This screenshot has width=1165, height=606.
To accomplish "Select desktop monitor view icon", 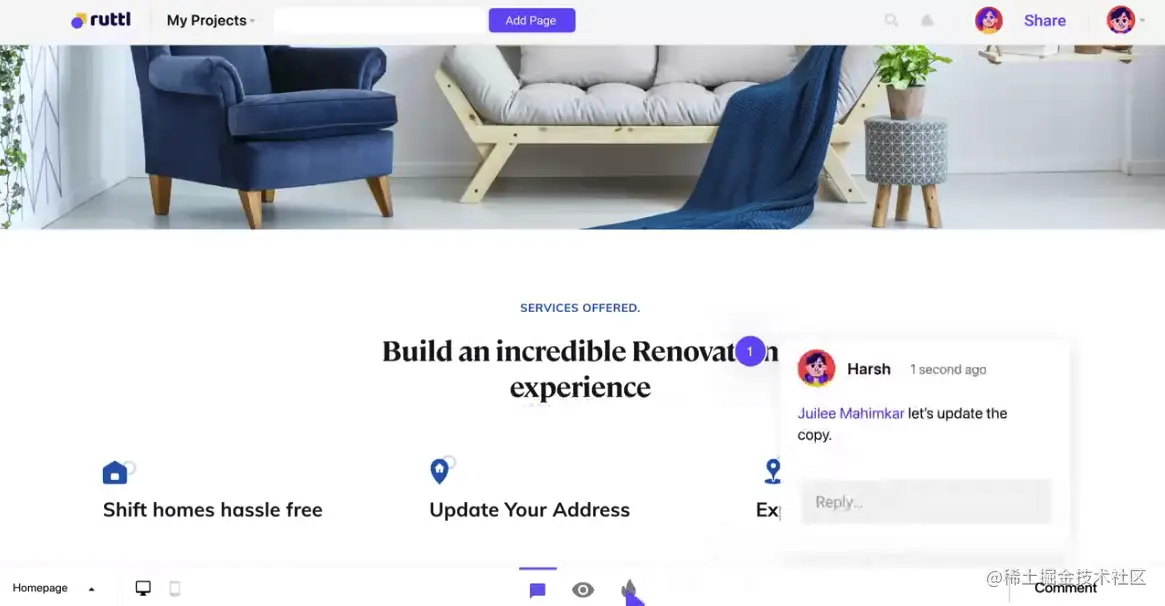I will pos(143,588).
